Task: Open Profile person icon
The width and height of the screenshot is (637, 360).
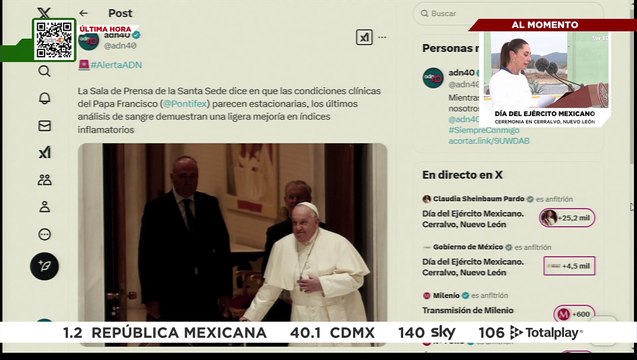Action: [44, 207]
